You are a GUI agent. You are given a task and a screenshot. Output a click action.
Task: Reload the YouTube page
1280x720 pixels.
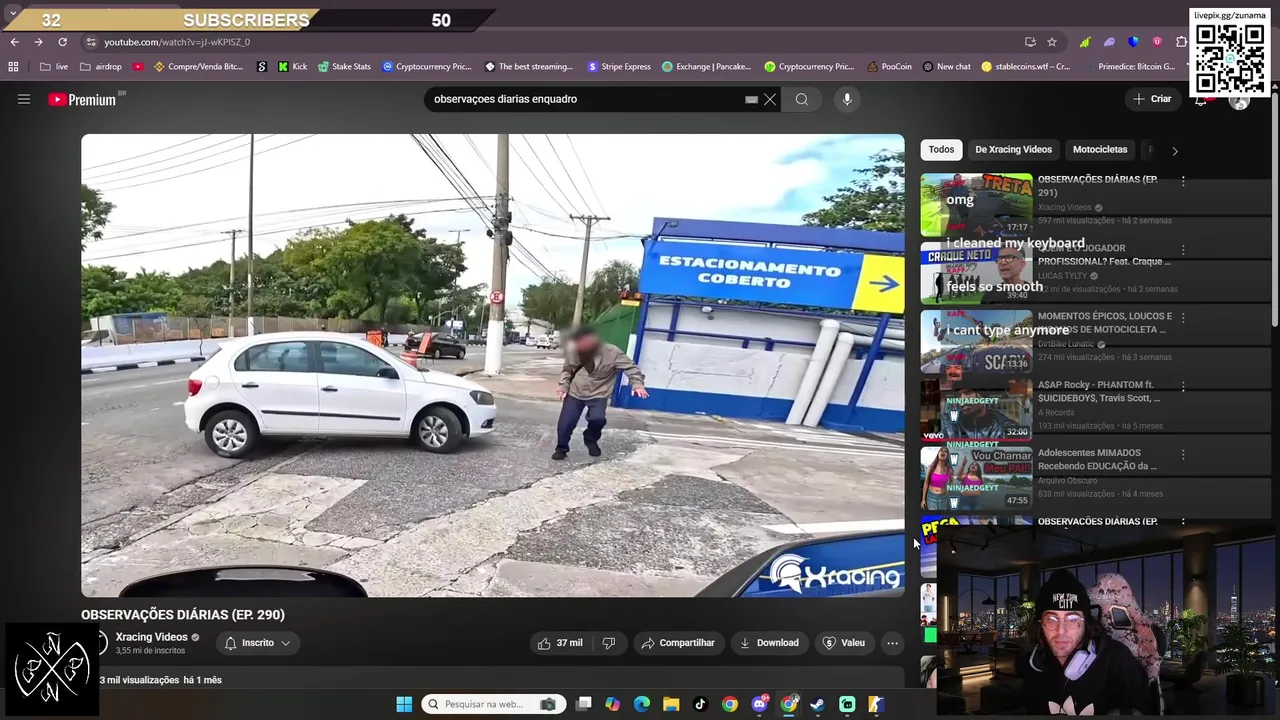click(x=62, y=42)
